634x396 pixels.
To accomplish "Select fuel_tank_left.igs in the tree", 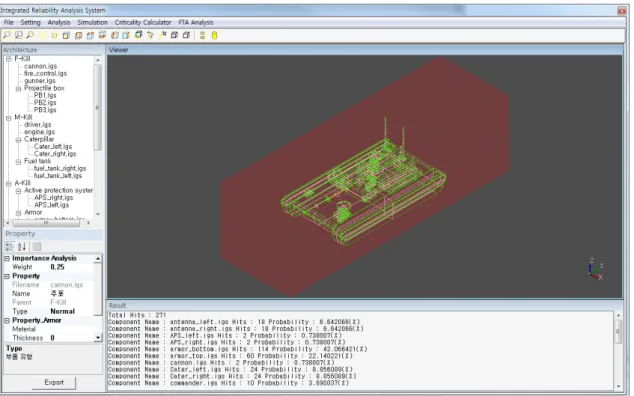I will point(58,176).
